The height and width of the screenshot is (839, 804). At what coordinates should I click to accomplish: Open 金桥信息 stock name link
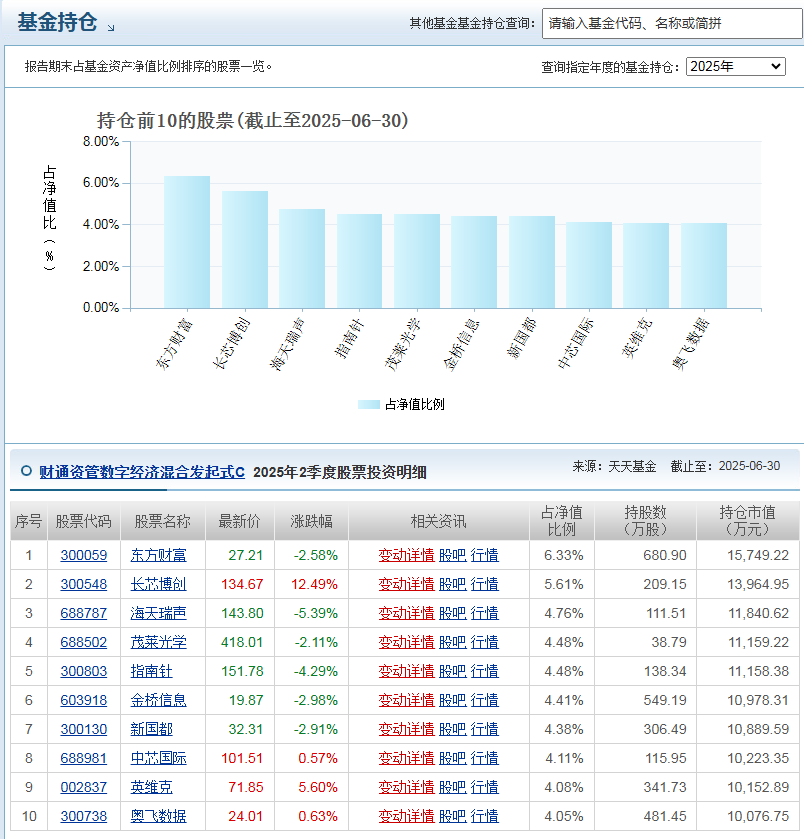coord(158,700)
